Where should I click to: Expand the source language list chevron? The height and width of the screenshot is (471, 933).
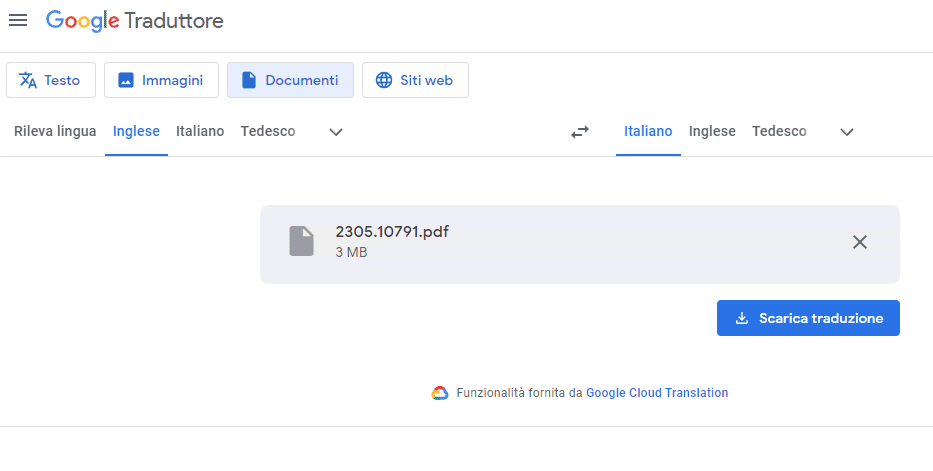coord(336,131)
